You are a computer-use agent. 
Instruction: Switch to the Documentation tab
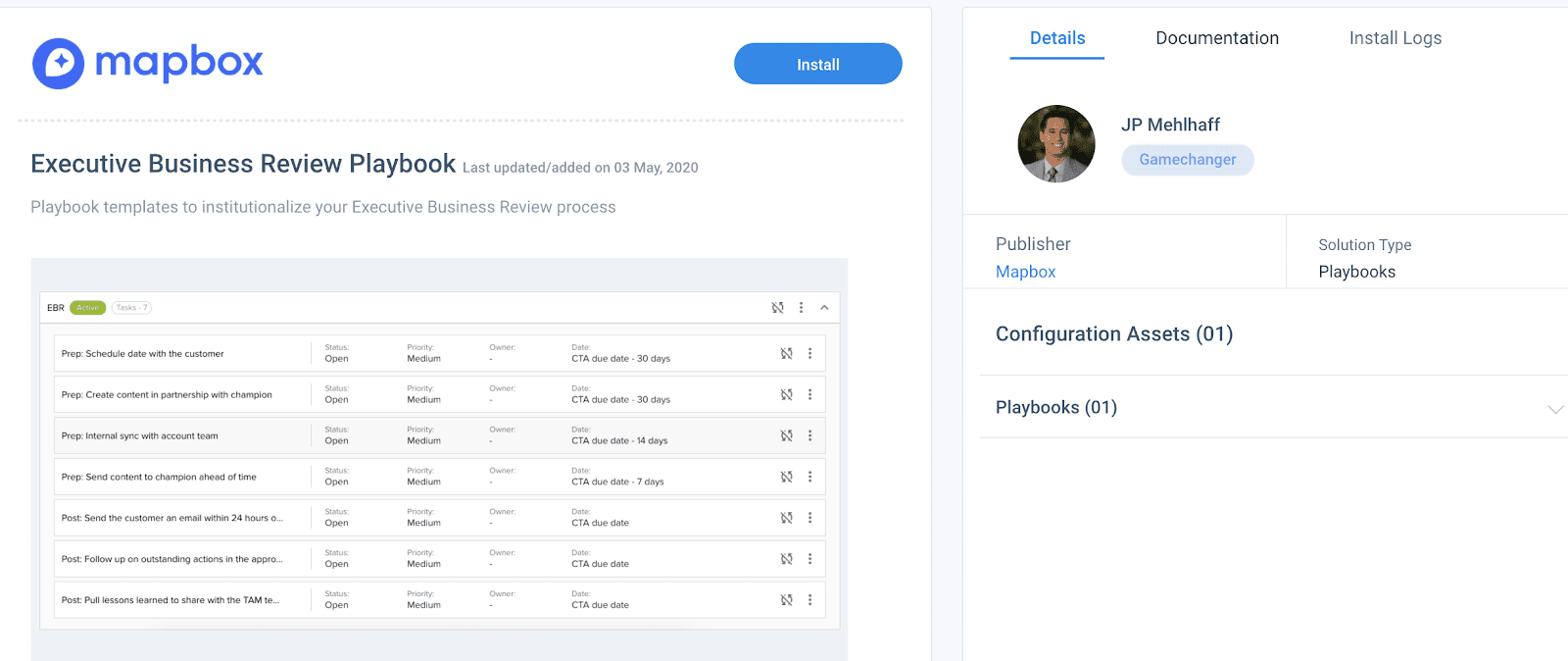1216,38
